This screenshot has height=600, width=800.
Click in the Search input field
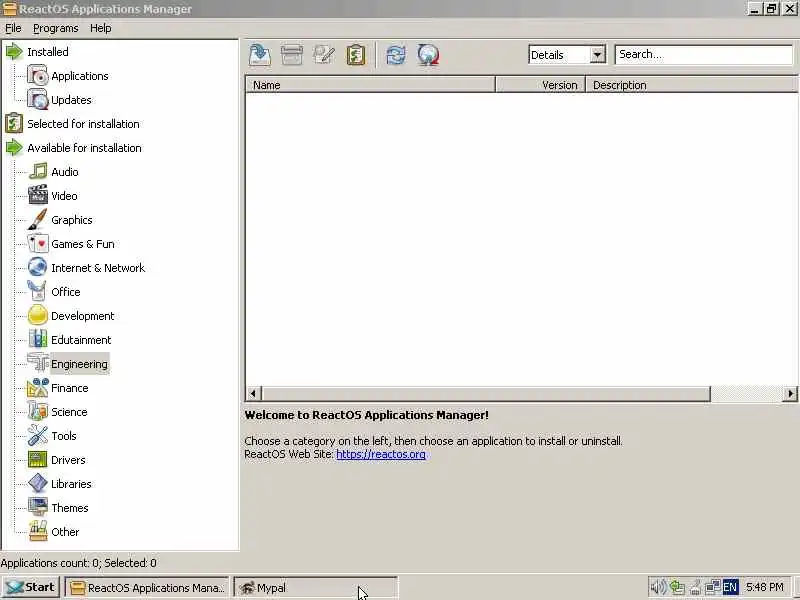pos(704,55)
